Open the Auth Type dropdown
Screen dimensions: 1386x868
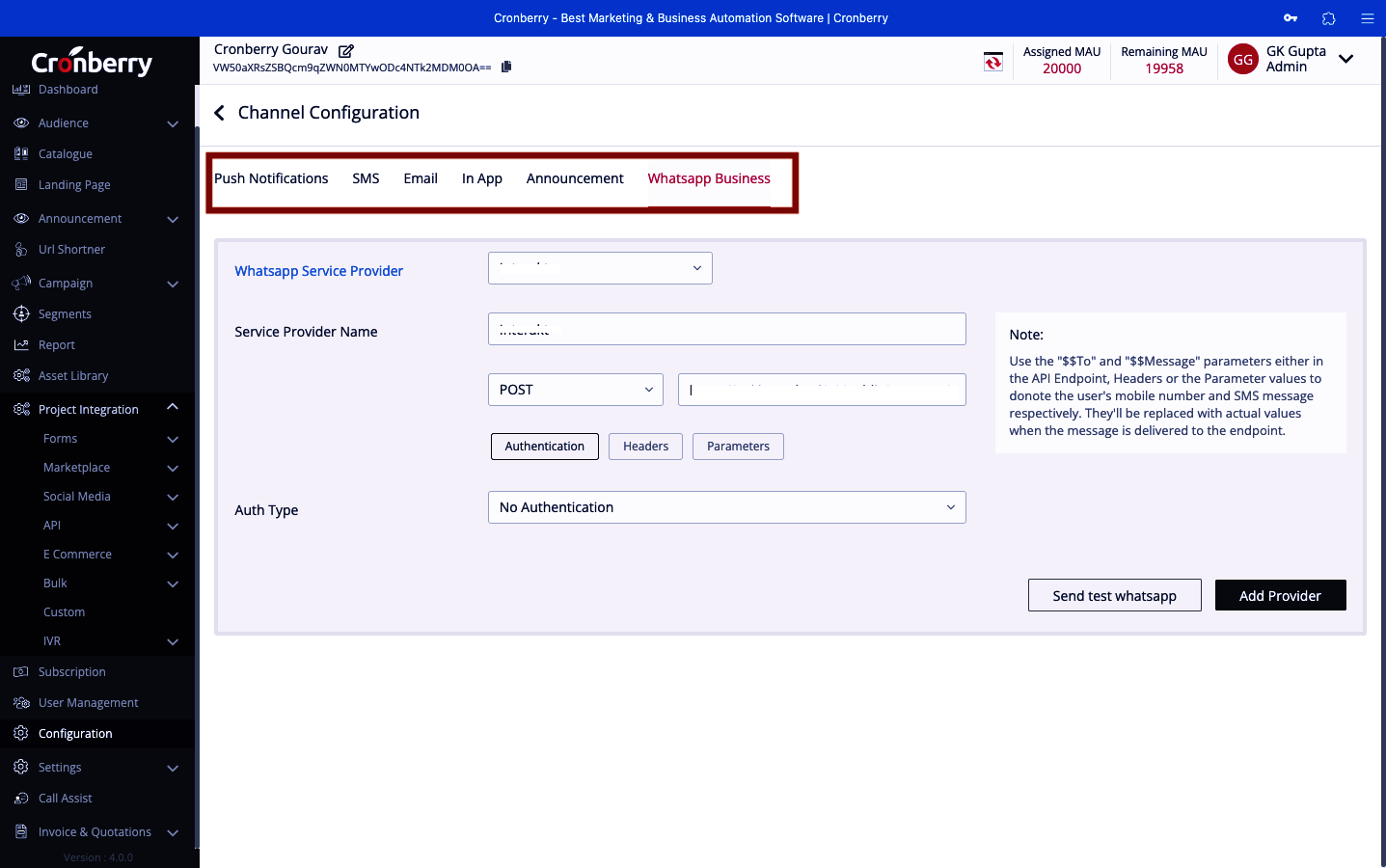pyautogui.click(x=727, y=507)
